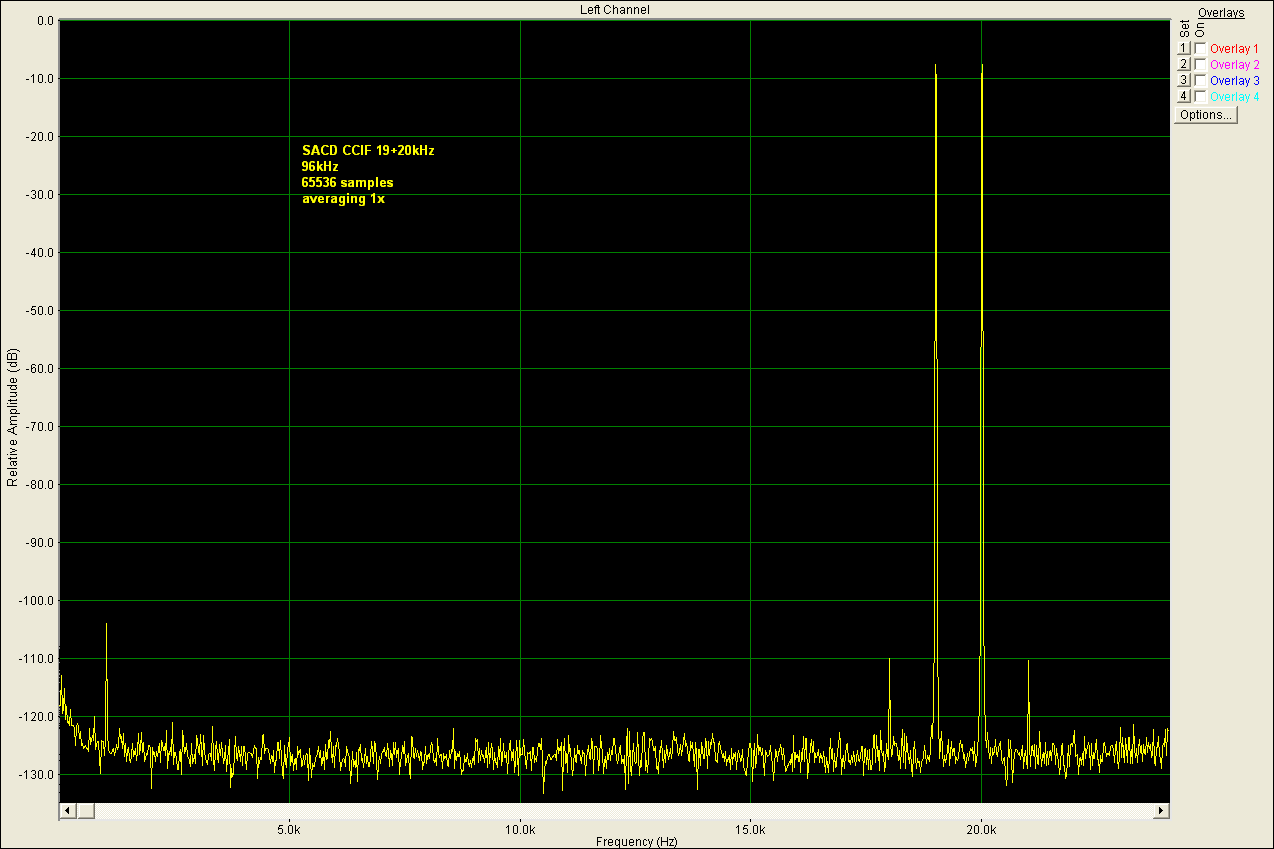Viewport: 1274px width, 849px height.
Task: Click the Left Channel title
Action: point(614,9)
